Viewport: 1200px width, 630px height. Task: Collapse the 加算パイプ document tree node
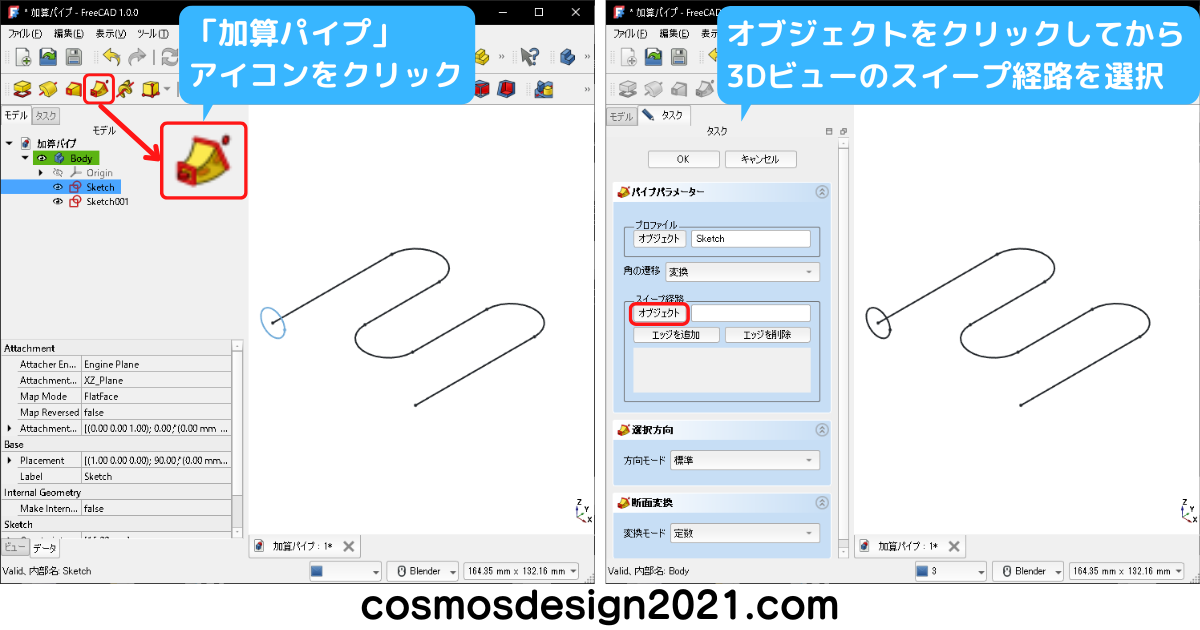9,144
